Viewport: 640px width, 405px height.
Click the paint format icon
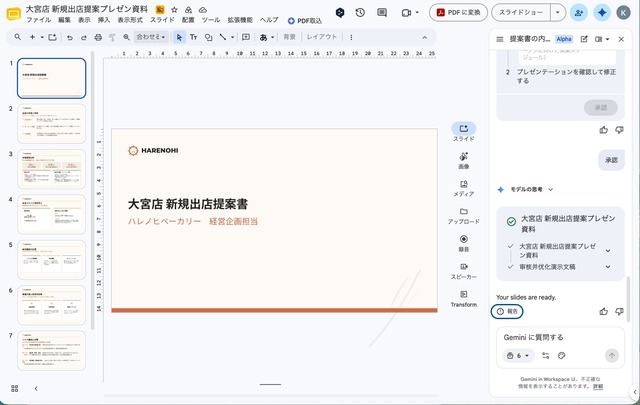[112, 37]
